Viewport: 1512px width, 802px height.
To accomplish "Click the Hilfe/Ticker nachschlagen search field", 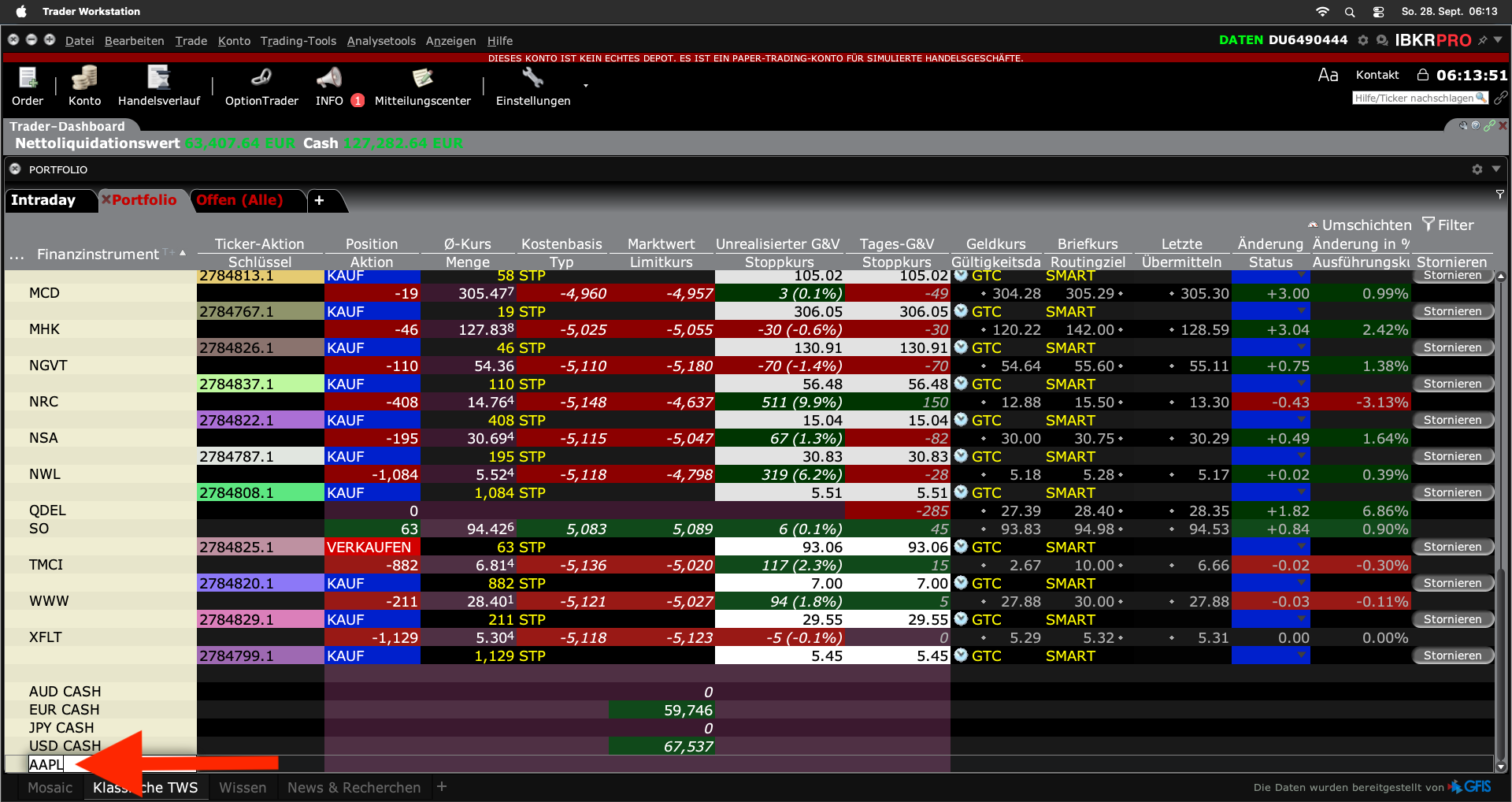I will [1414, 98].
